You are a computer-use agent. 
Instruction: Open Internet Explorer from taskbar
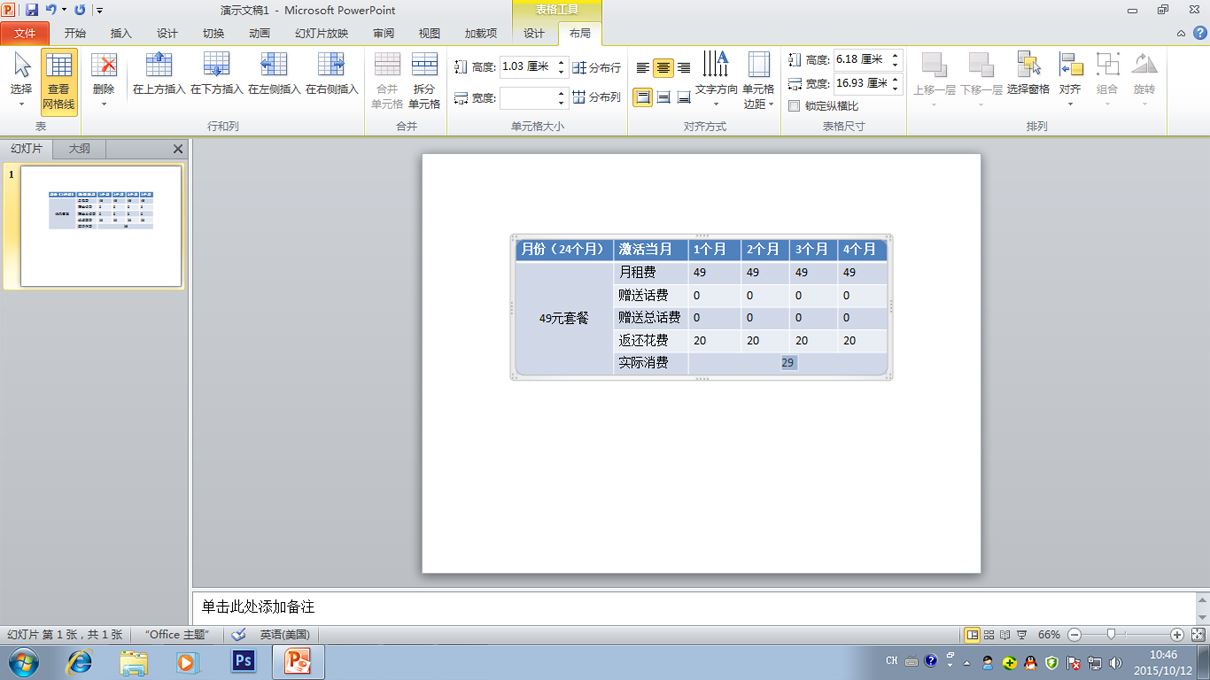click(x=79, y=662)
